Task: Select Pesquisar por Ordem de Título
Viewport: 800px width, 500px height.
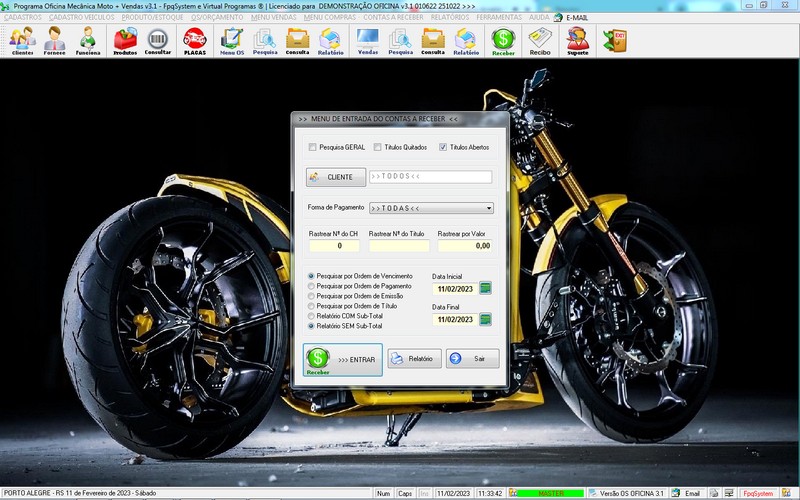Action: 311,306
